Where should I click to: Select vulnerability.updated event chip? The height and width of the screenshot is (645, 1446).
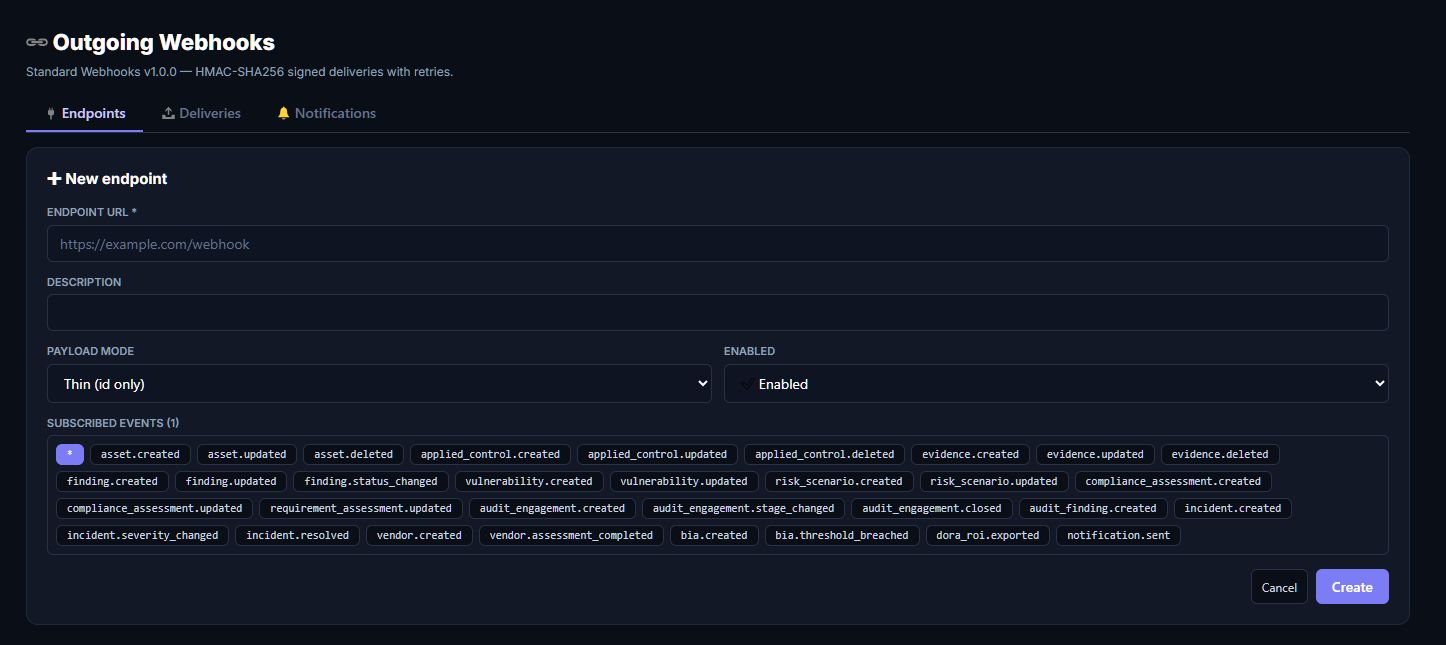tap(683, 481)
